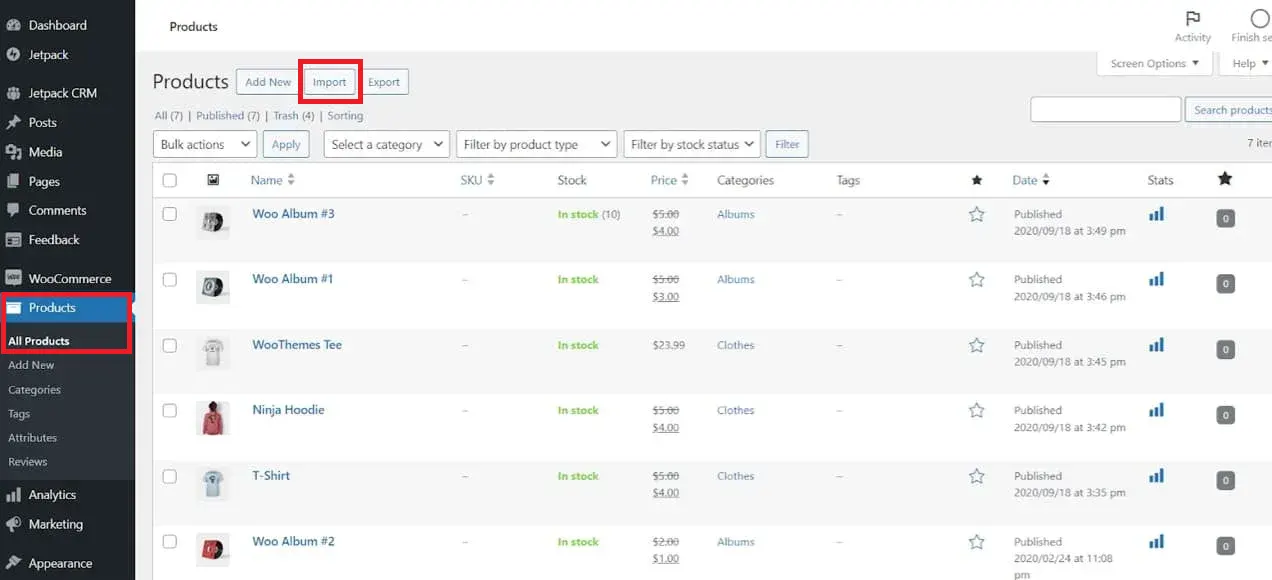The width and height of the screenshot is (1272, 580).
Task: Sort products by SKU column
Action: pyautogui.click(x=477, y=180)
